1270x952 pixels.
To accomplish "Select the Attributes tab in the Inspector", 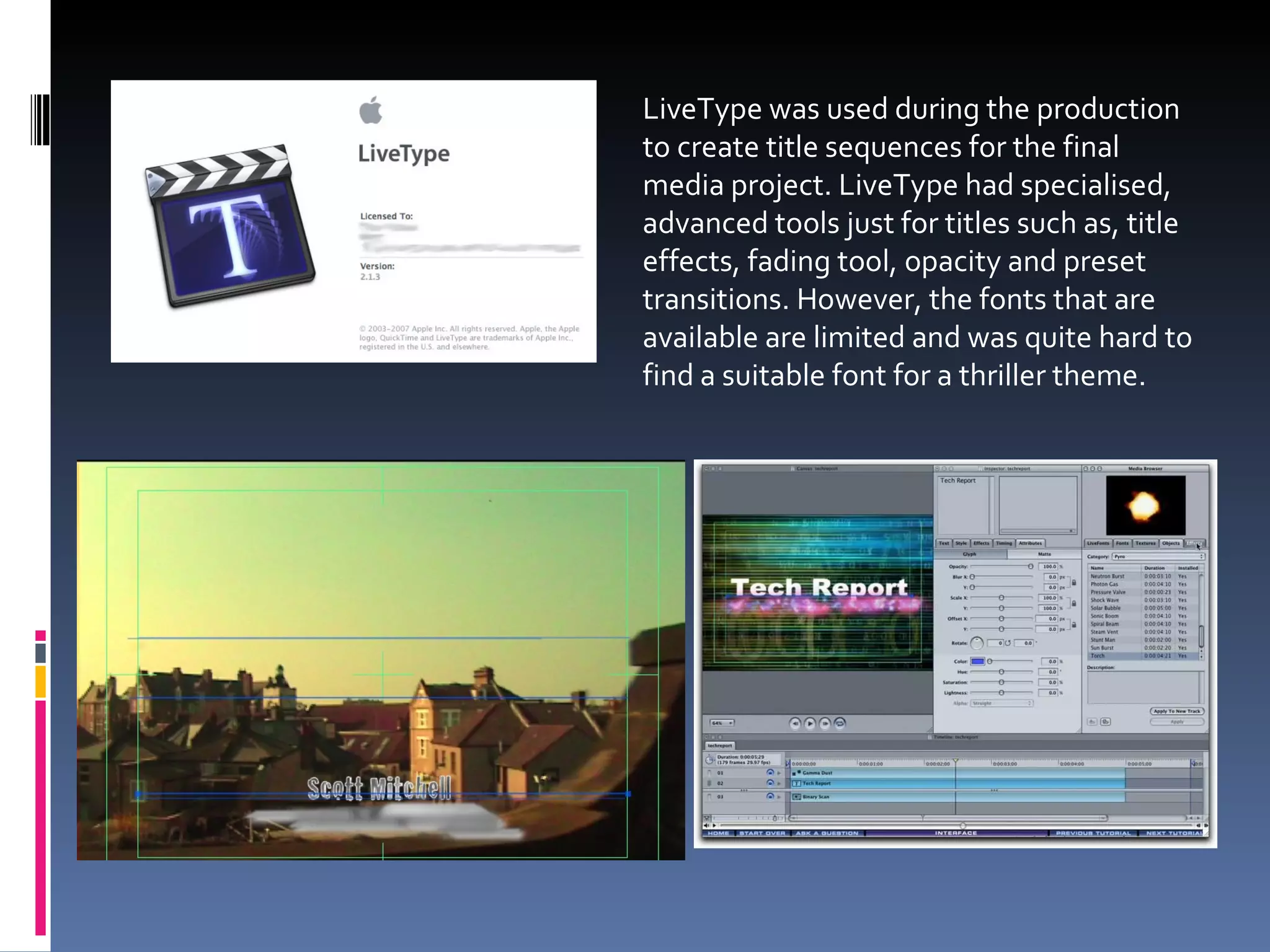I will tap(1030, 544).
